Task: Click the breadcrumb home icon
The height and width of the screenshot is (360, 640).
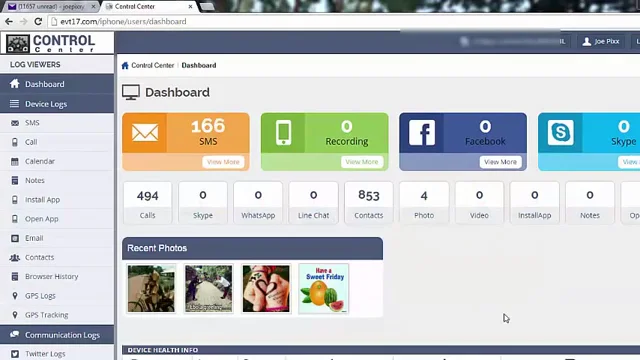Action: 125,65
